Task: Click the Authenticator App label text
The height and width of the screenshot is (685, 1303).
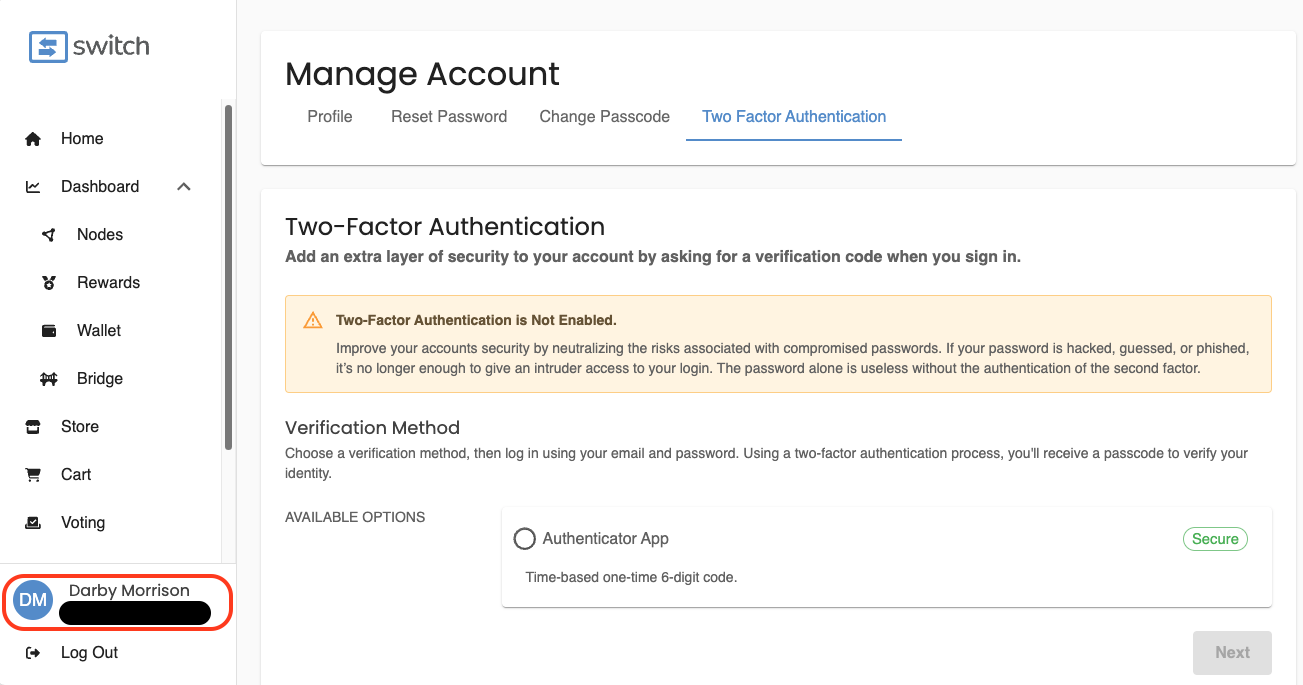Action: coord(605,539)
